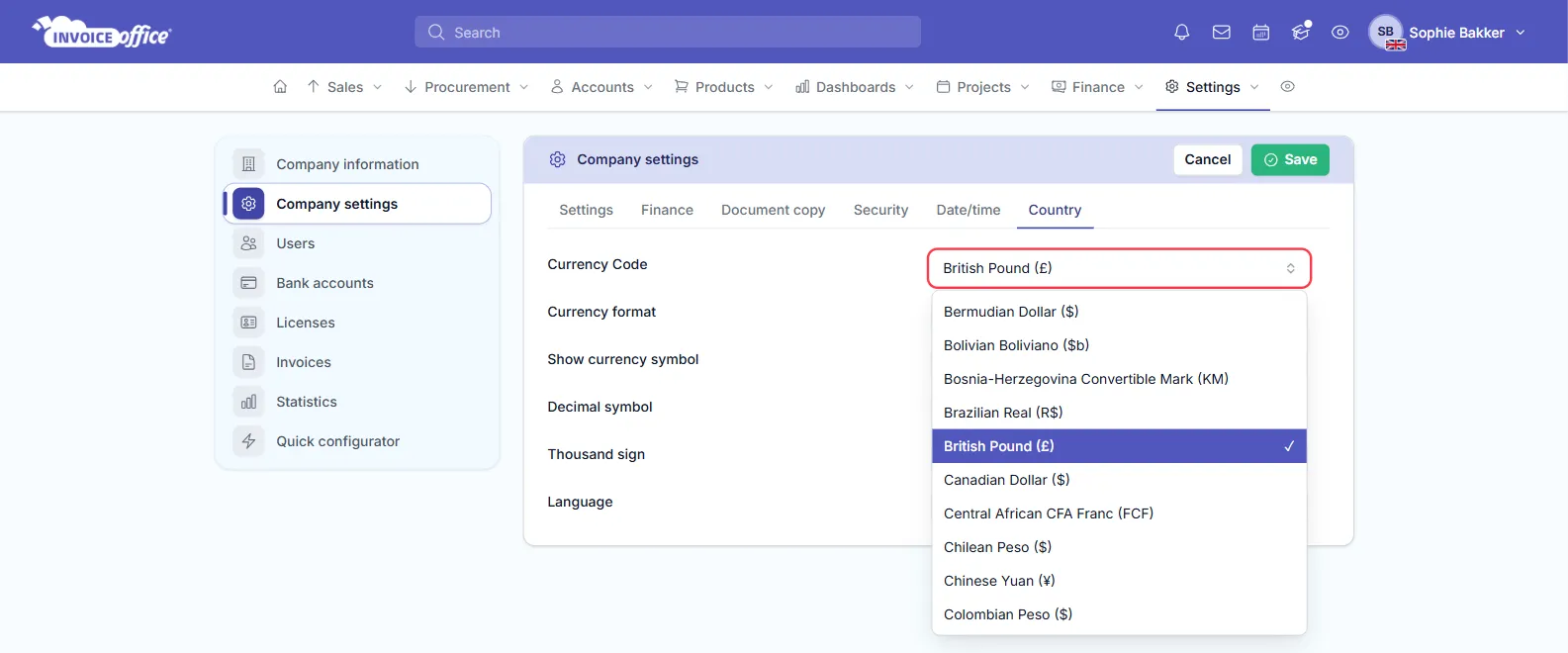
Task: Open the notifications bell
Action: pos(1181,33)
